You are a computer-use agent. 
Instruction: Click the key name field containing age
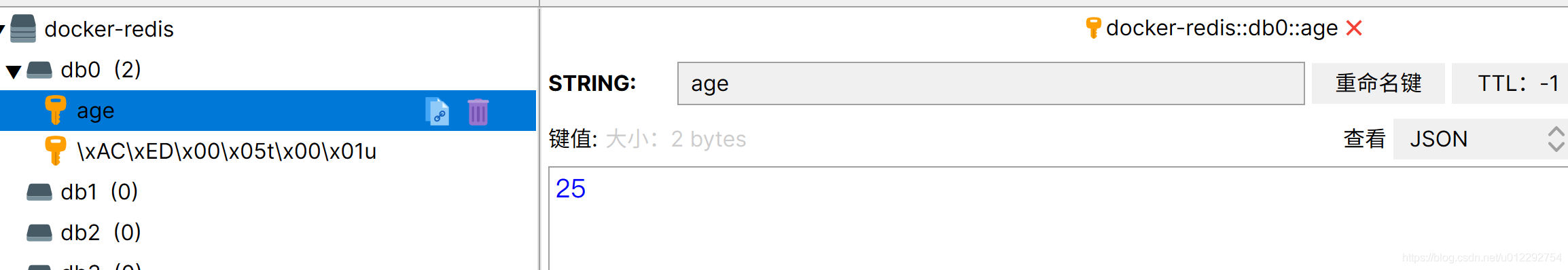click(x=991, y=83)
